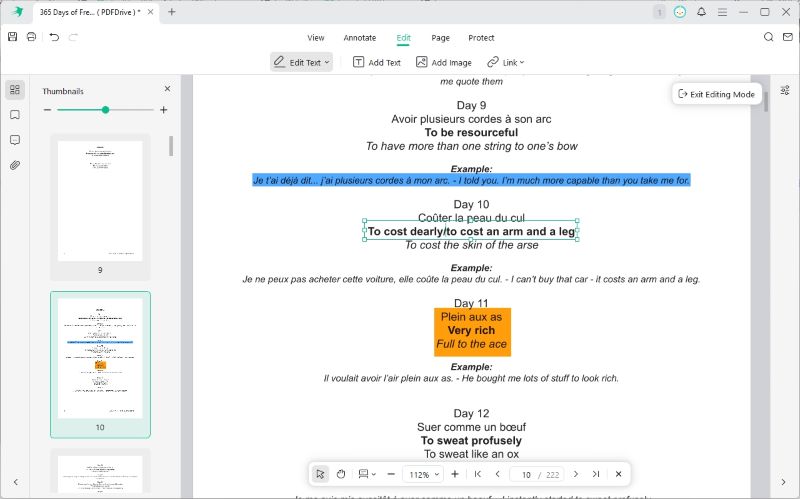Image resolution: width=800 pixels, height=499 pixels.
Task: Open the search magnifier icon
Action: point(769,37)
